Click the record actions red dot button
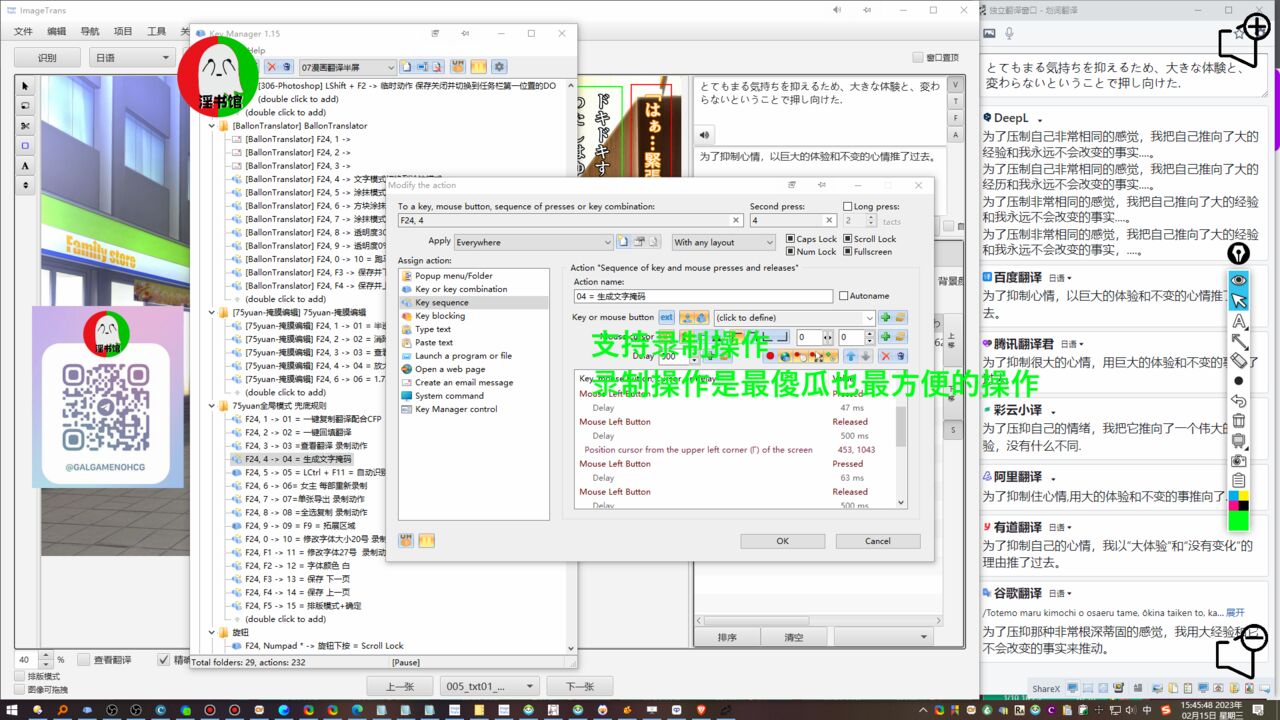Image resolution: width=1280 pixels, height=720 pixels. click(770, 356)
